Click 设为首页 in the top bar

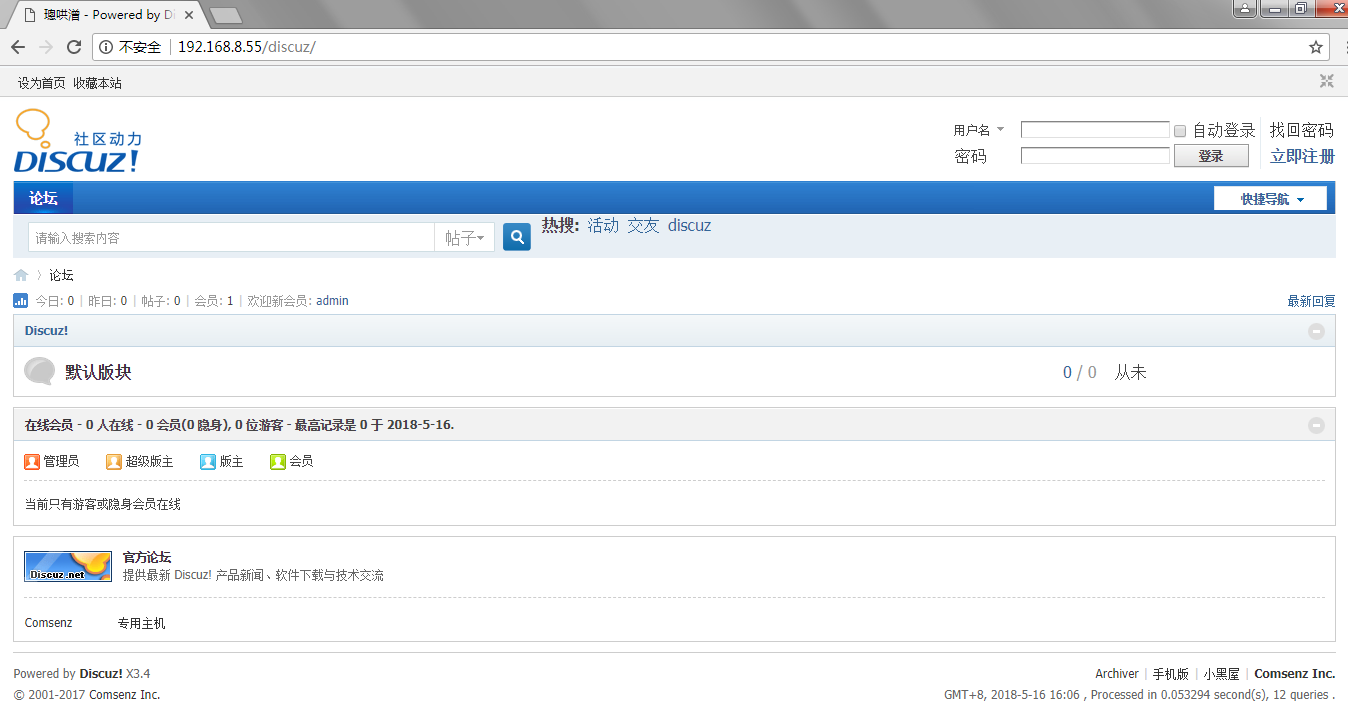(41, 83)
